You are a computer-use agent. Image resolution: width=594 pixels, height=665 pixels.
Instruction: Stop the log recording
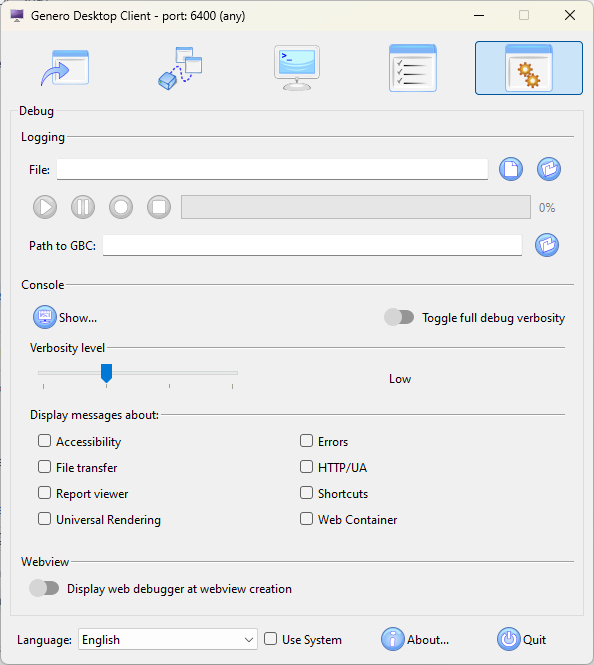point(159,207)
